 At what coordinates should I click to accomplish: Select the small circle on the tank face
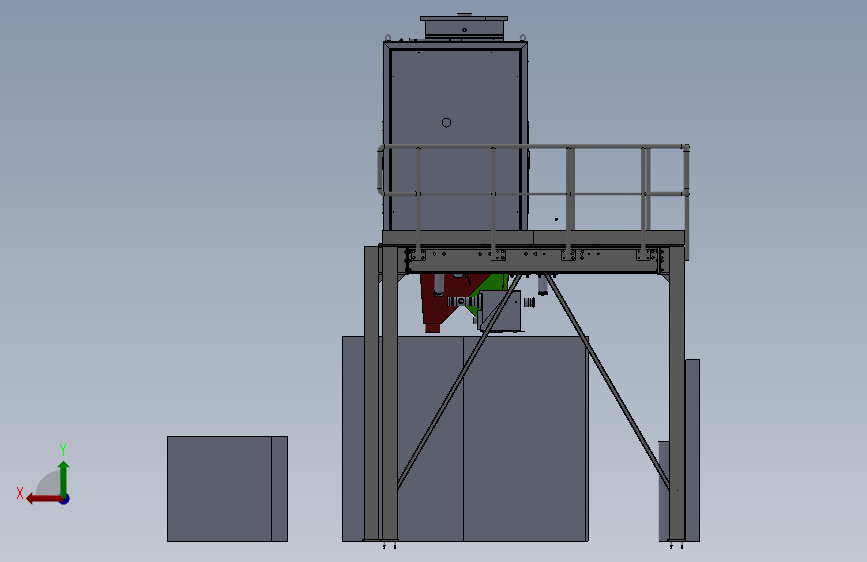[446, 123]
